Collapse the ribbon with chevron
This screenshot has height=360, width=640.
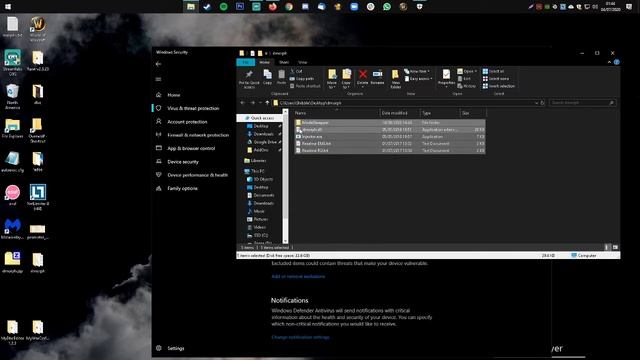coord(609,62)
